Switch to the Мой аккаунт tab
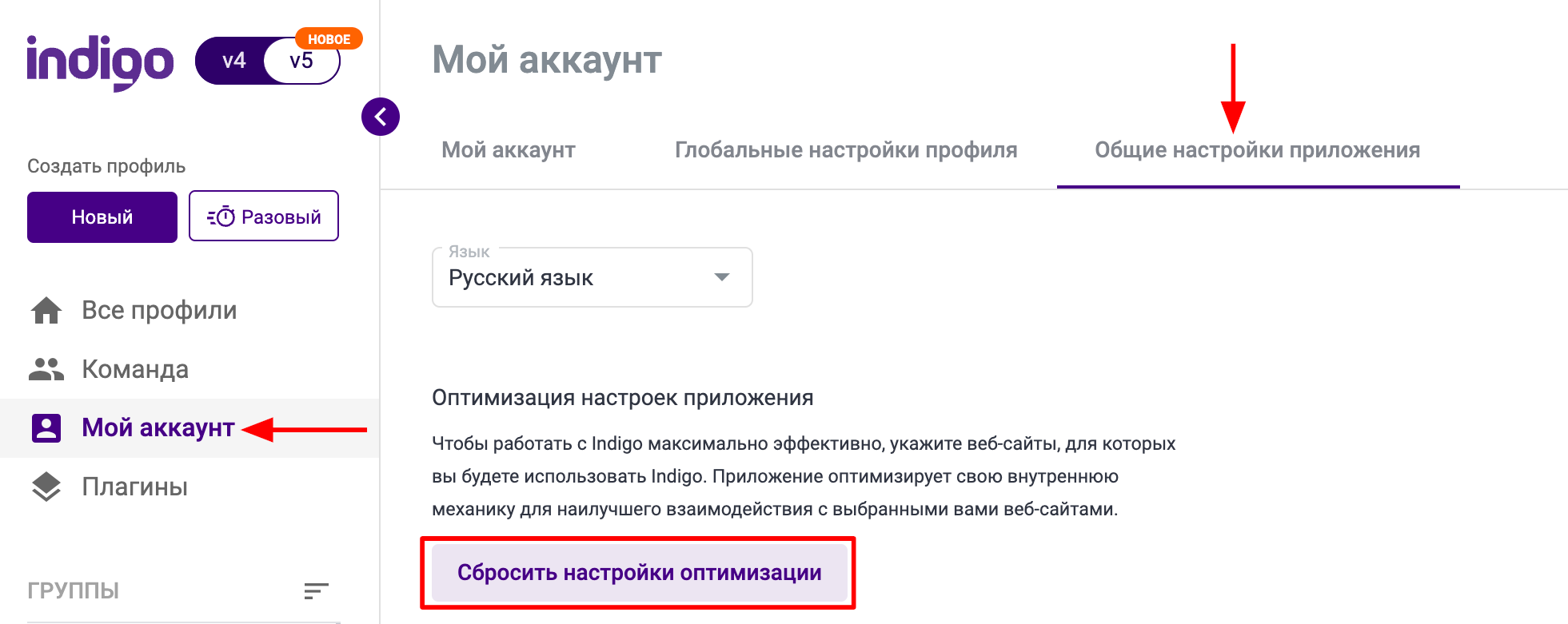Viewport: 1568px width, 624px height. (509, 150)
